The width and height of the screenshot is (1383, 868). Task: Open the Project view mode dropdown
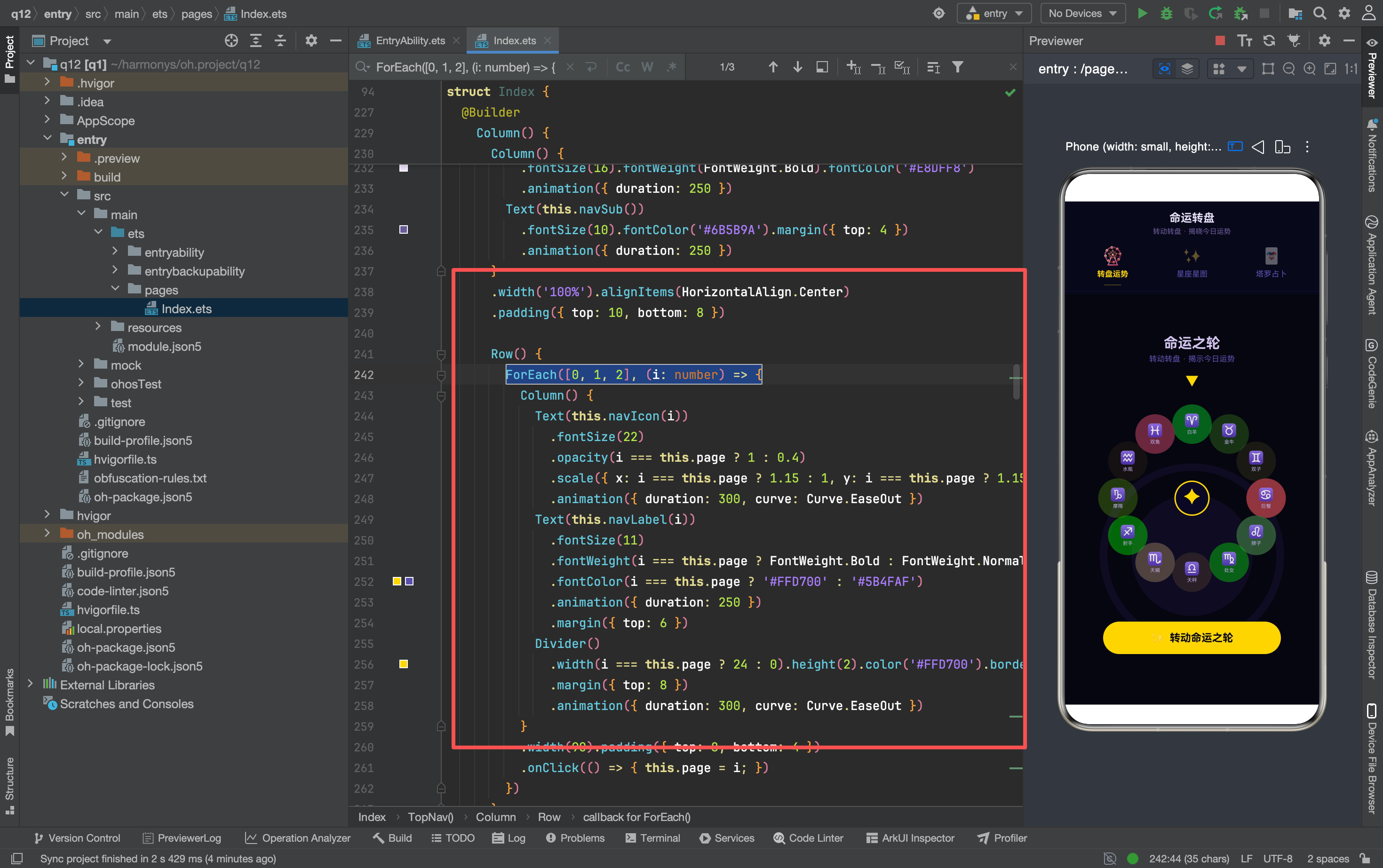107,41
